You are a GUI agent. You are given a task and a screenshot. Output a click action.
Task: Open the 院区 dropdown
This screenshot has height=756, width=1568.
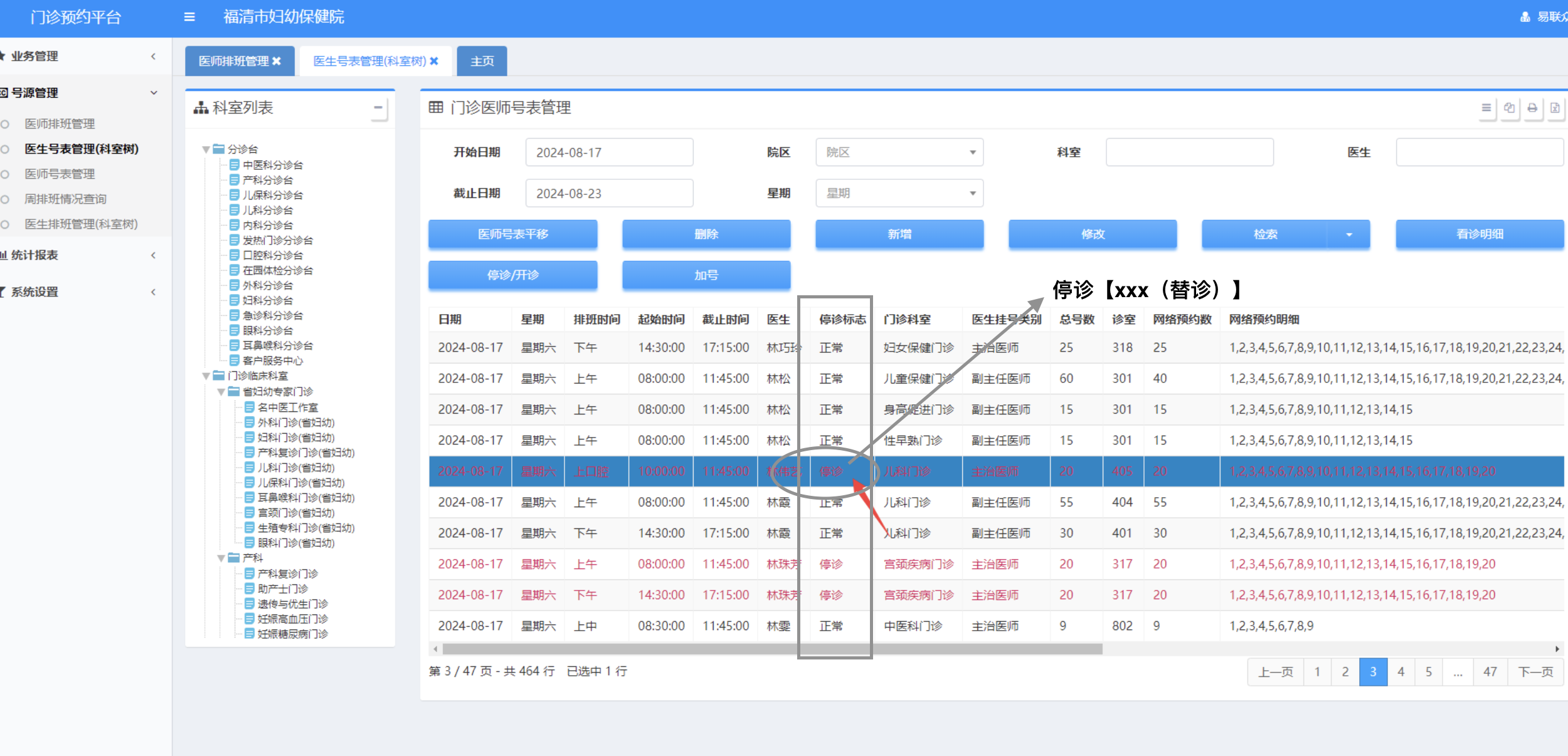coord(899,152)
